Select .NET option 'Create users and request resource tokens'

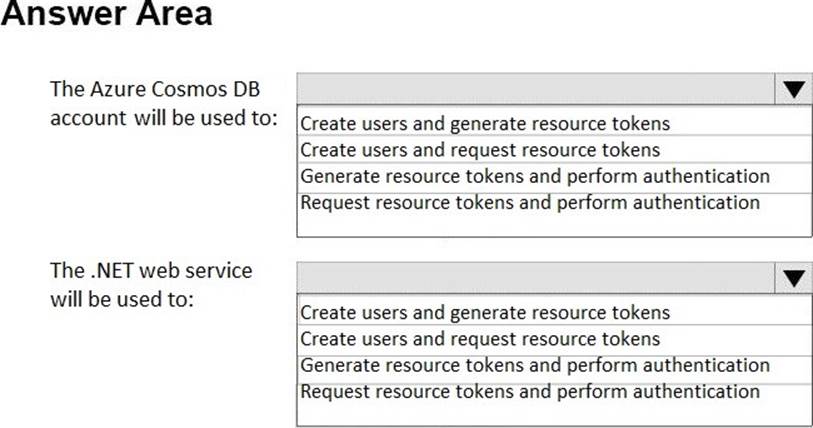coord(480,338)
